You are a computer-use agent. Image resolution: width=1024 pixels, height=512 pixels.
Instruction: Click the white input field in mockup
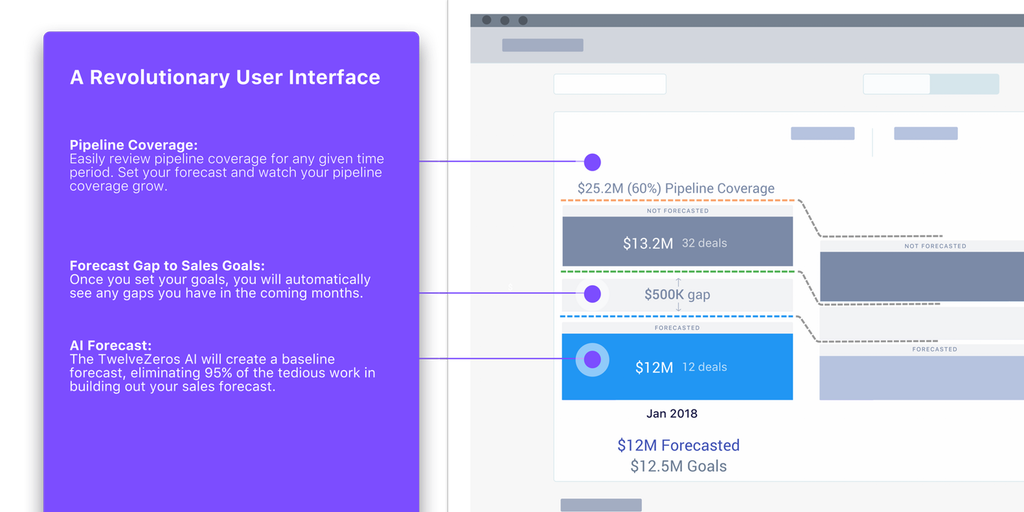coord(610,84)
